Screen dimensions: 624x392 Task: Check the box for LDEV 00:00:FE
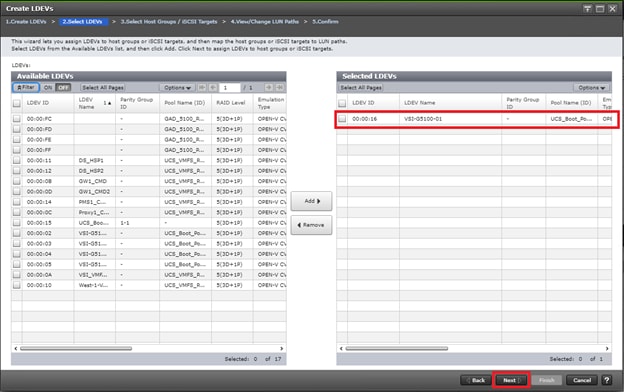[16, 139]
